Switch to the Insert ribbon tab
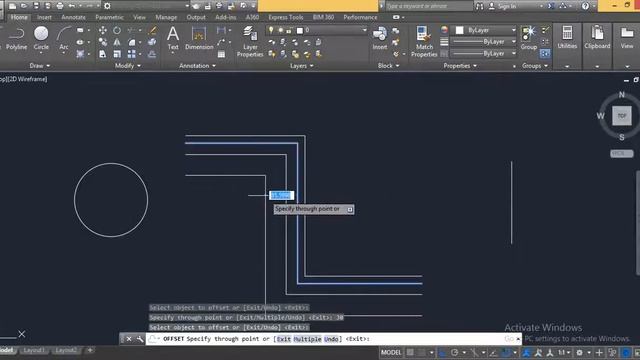The width and height of the screenshot is (640, 360). (x=44, y=17)
